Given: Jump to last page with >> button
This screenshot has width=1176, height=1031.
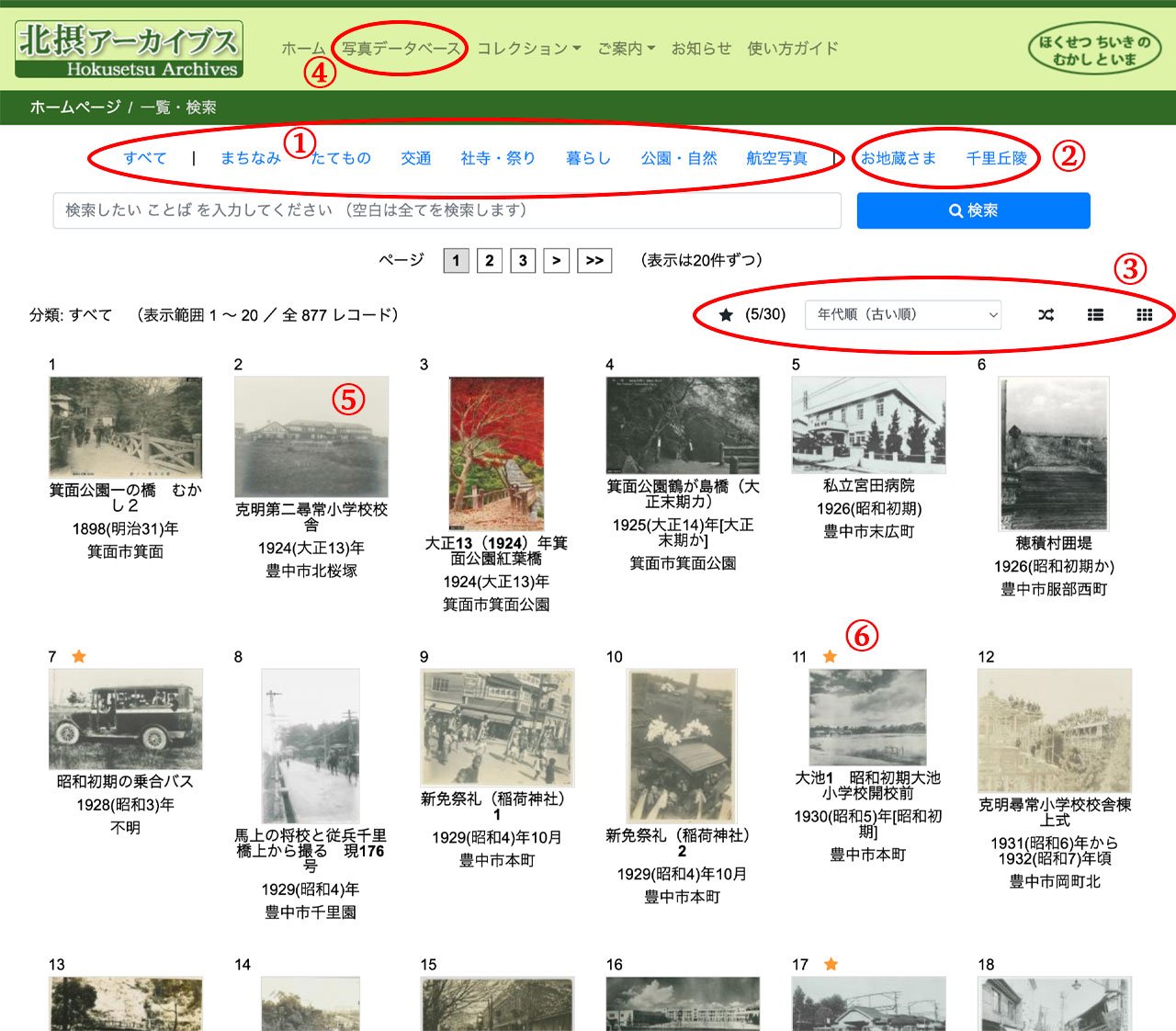Looking at the screenshot, I should [x=594, y=261].
